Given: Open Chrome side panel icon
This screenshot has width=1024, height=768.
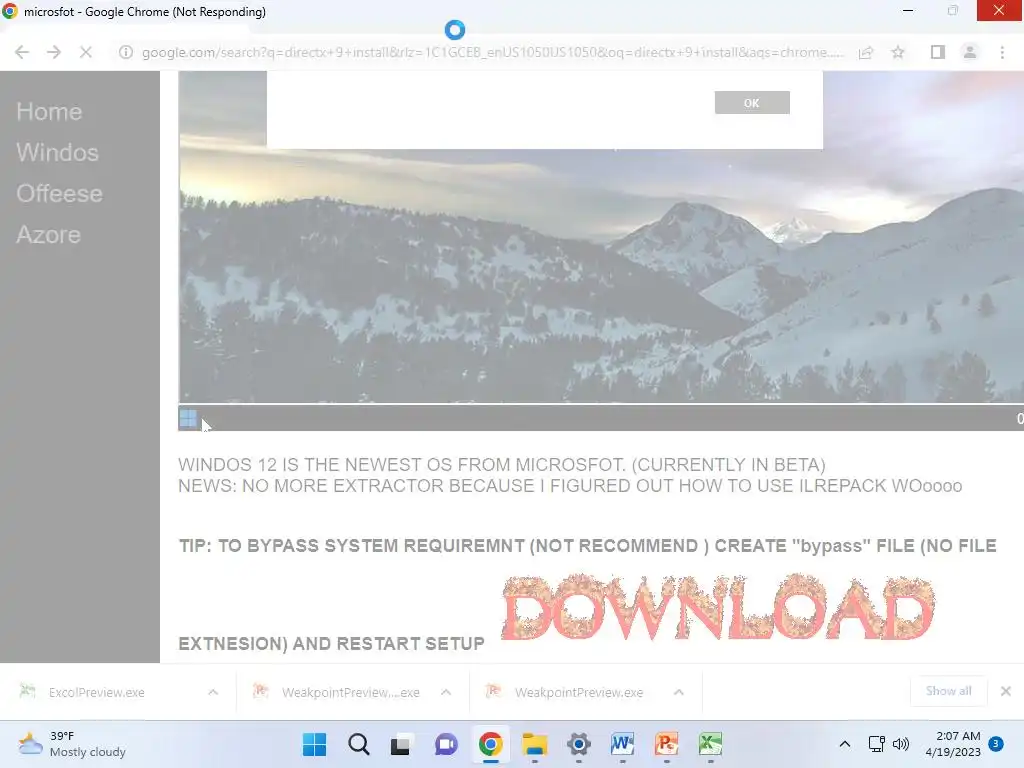Looking at the screenshot, I should [x=938, y=52].
